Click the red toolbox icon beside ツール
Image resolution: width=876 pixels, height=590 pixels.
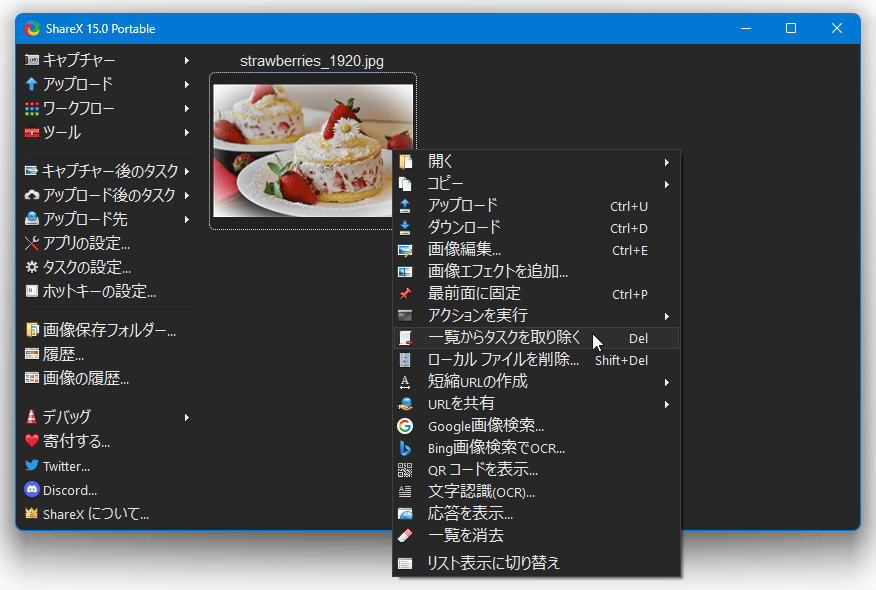(32, 132)
